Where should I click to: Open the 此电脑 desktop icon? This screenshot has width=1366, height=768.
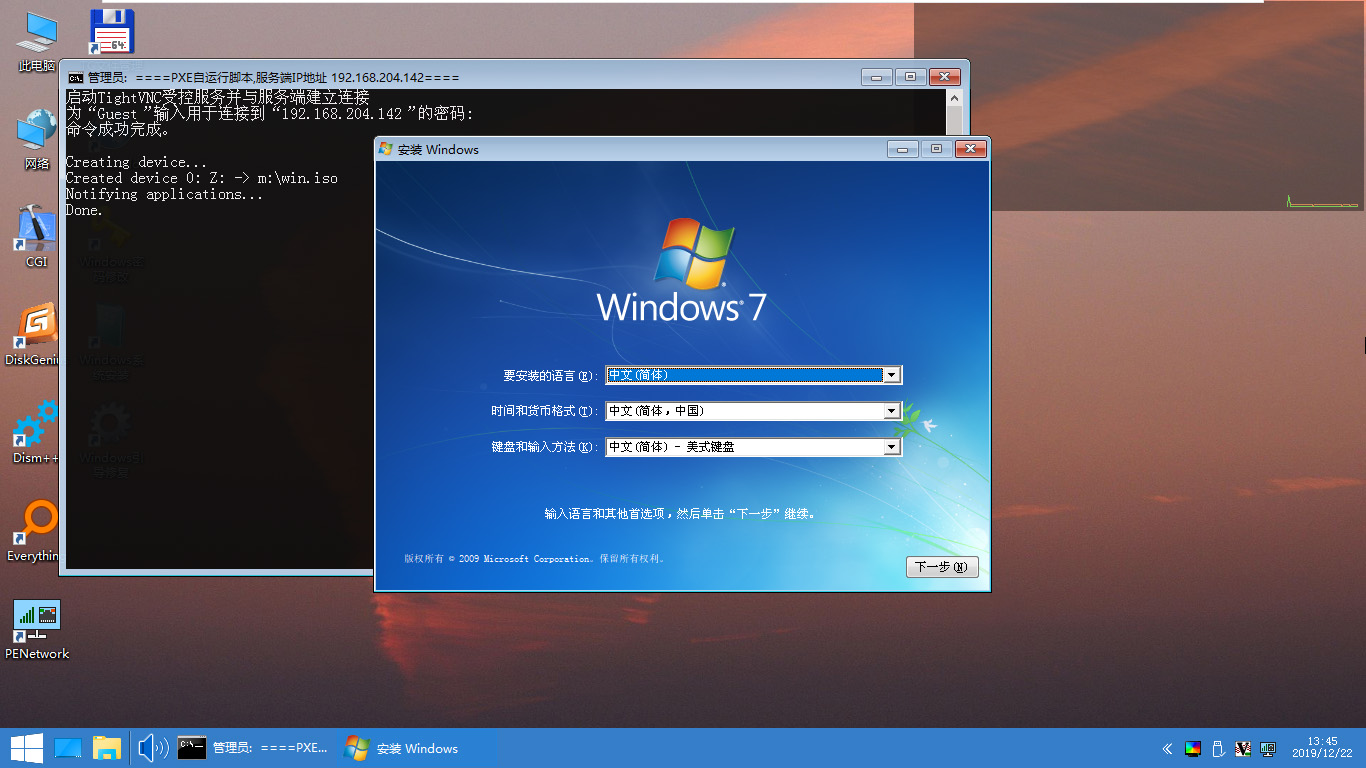click(36, 42)
